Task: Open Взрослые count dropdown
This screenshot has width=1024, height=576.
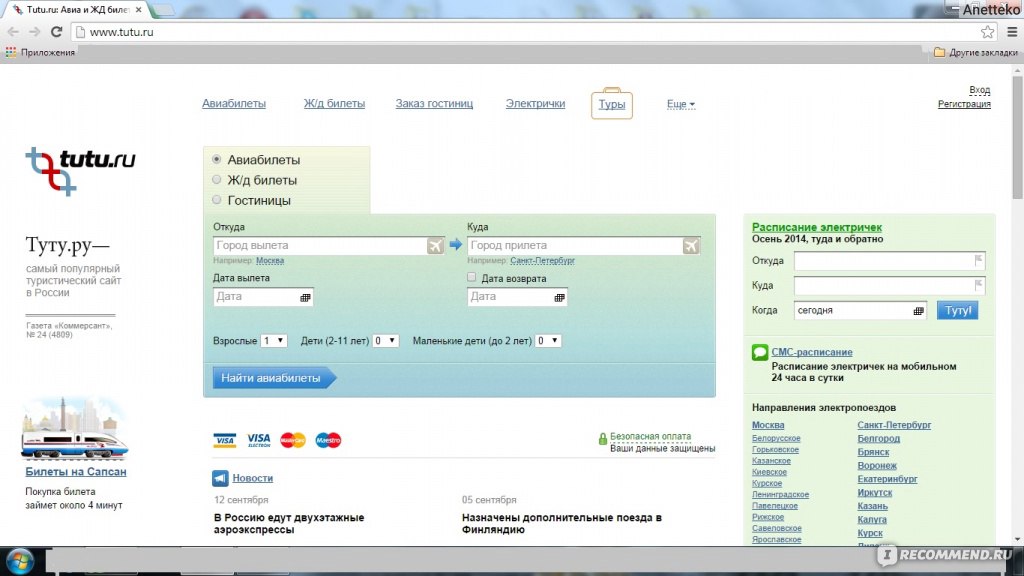Action: 274,341
